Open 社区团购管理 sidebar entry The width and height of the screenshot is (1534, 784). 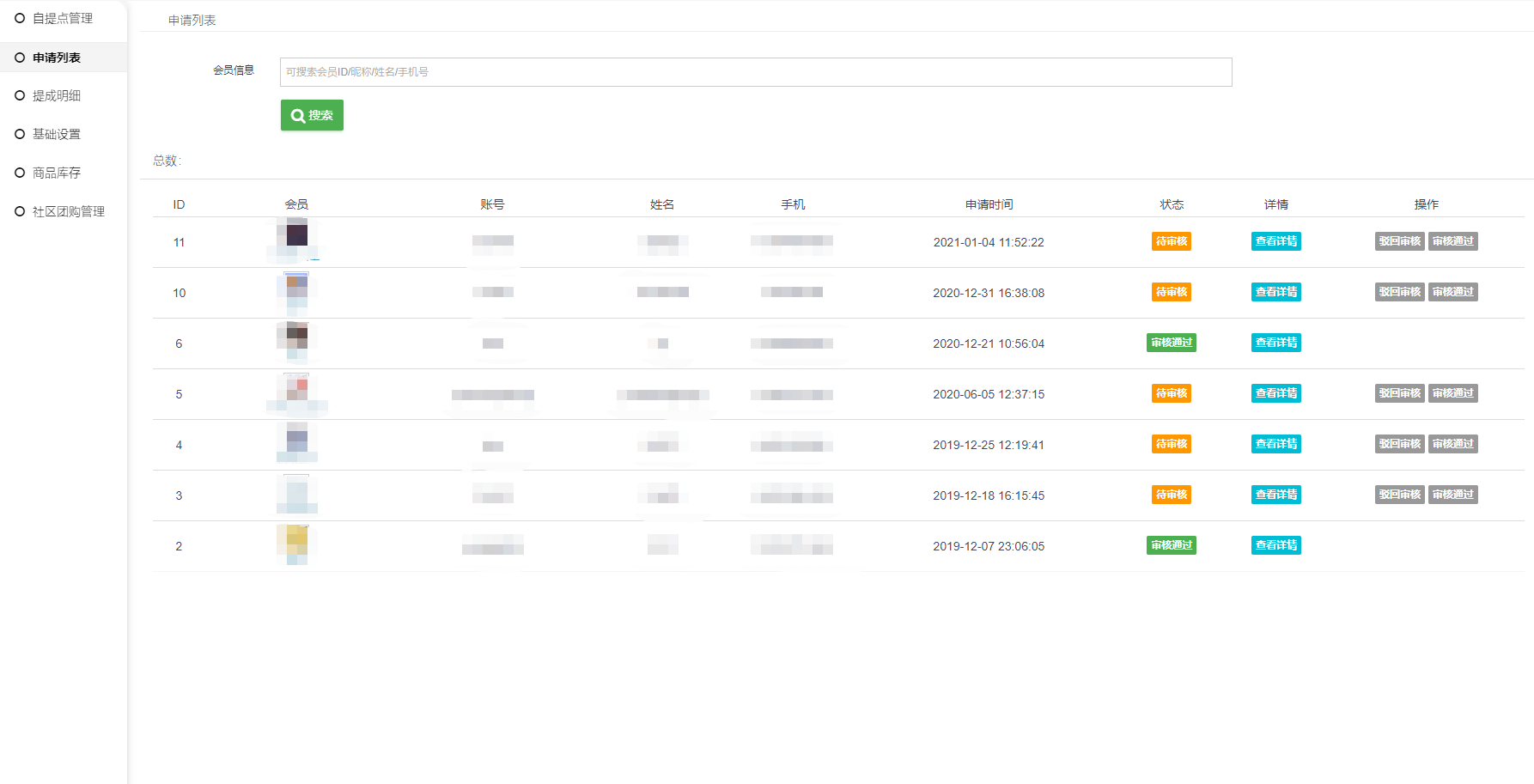pos(68,211)
